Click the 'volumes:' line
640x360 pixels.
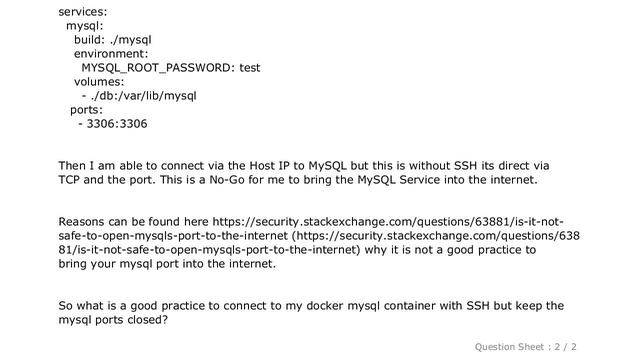coord(99,82)
